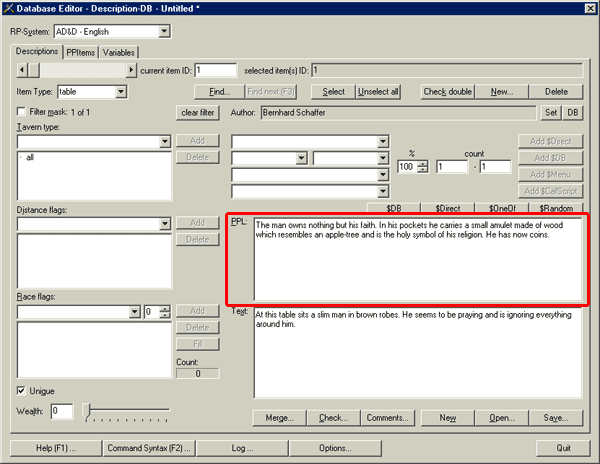Click the Wealth slider
This screenshot has height=464, width=600.
point(88,410)
